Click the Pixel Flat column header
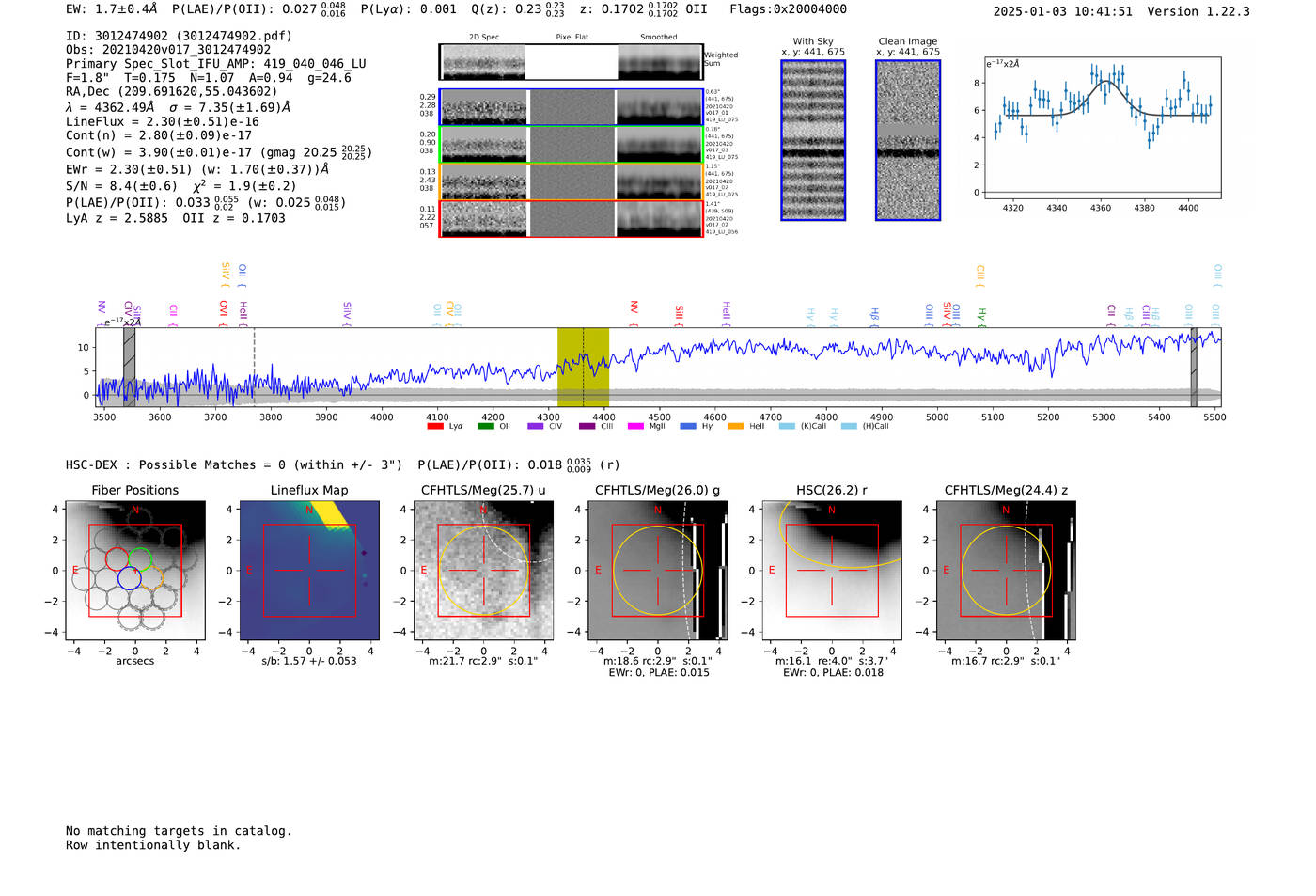This screenshot has height=896, width=1316. (572, 38)
